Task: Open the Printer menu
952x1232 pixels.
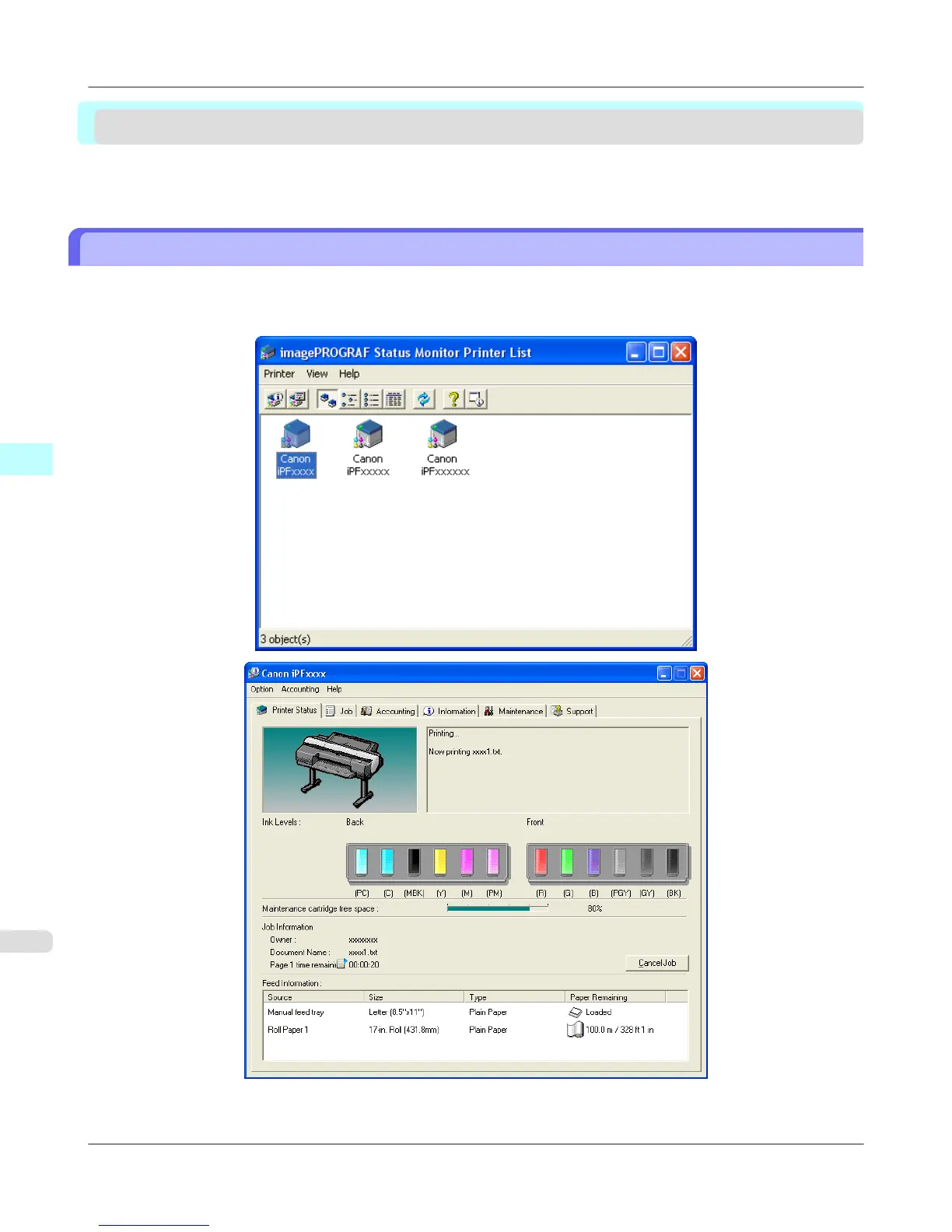Action: [279, 374]
